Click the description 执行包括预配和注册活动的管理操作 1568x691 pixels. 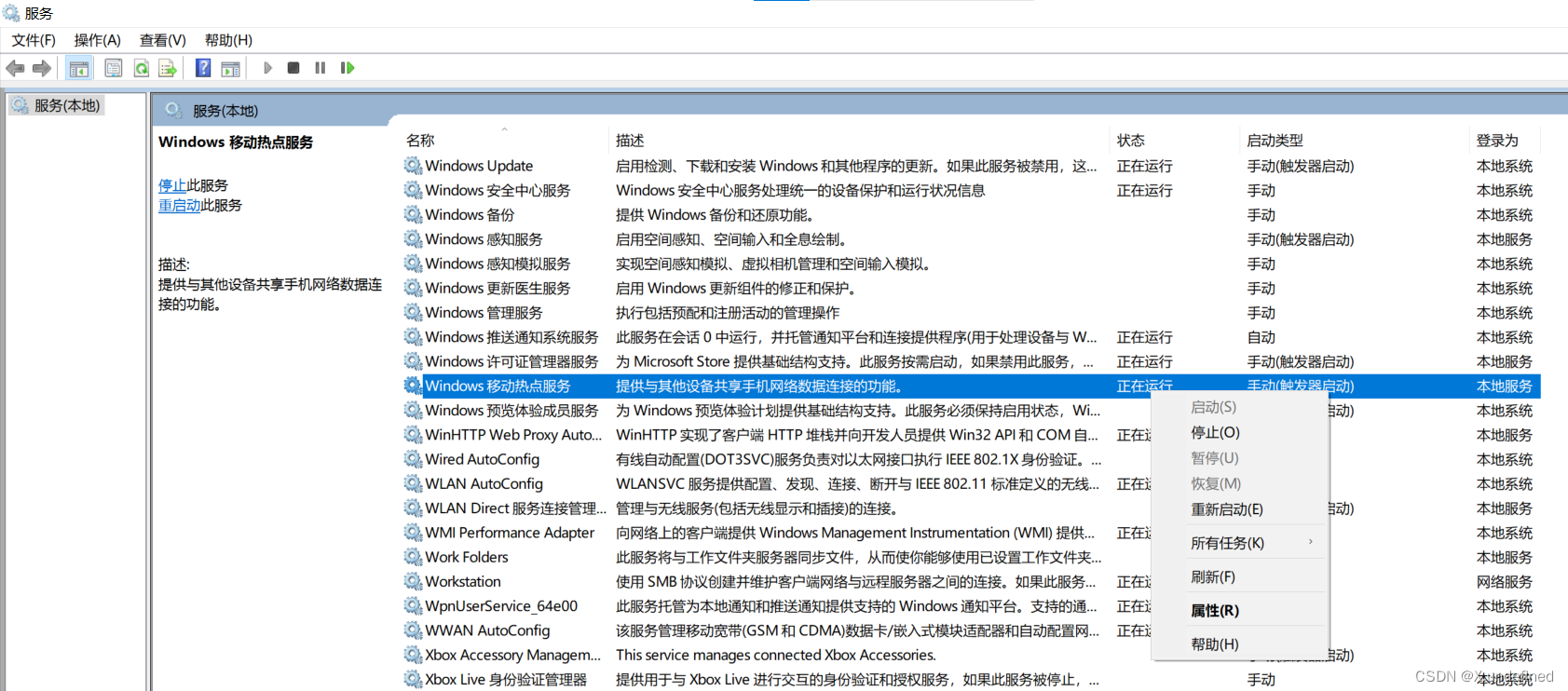click(x=728, y=312)
